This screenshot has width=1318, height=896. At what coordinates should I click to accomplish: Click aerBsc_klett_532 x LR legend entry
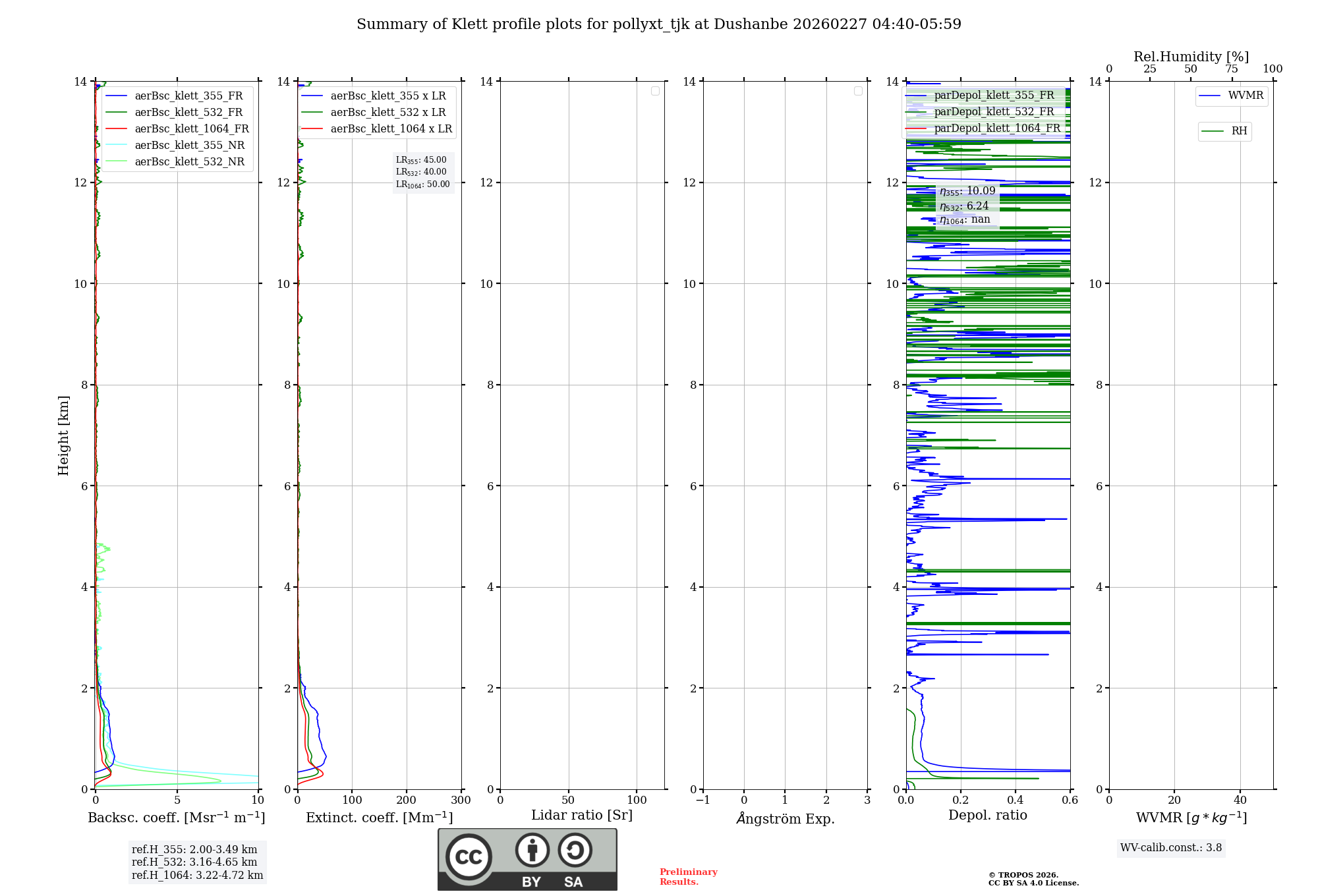point(387,113)
